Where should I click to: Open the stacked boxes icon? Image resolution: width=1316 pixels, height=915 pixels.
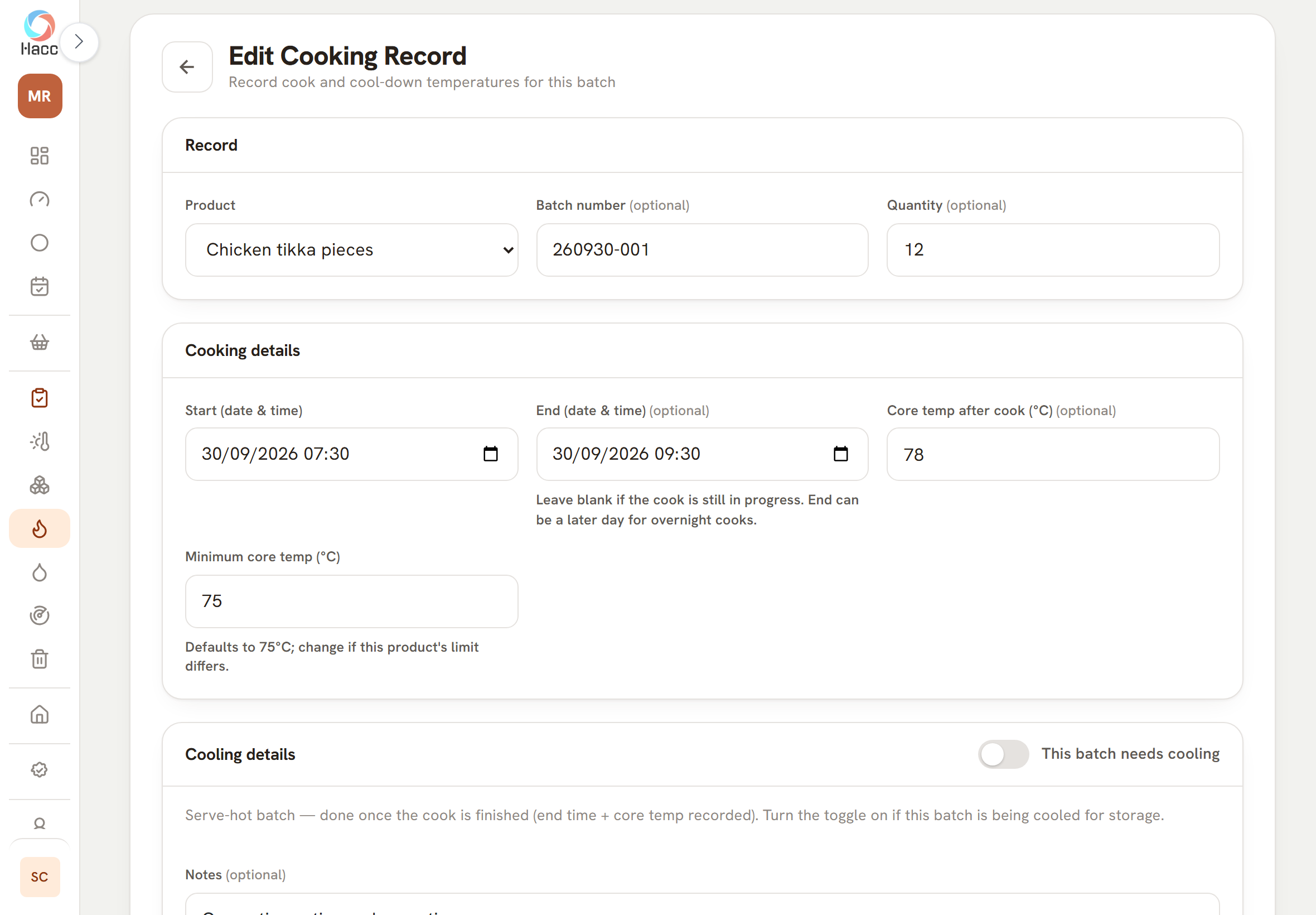tap(40, 485)
